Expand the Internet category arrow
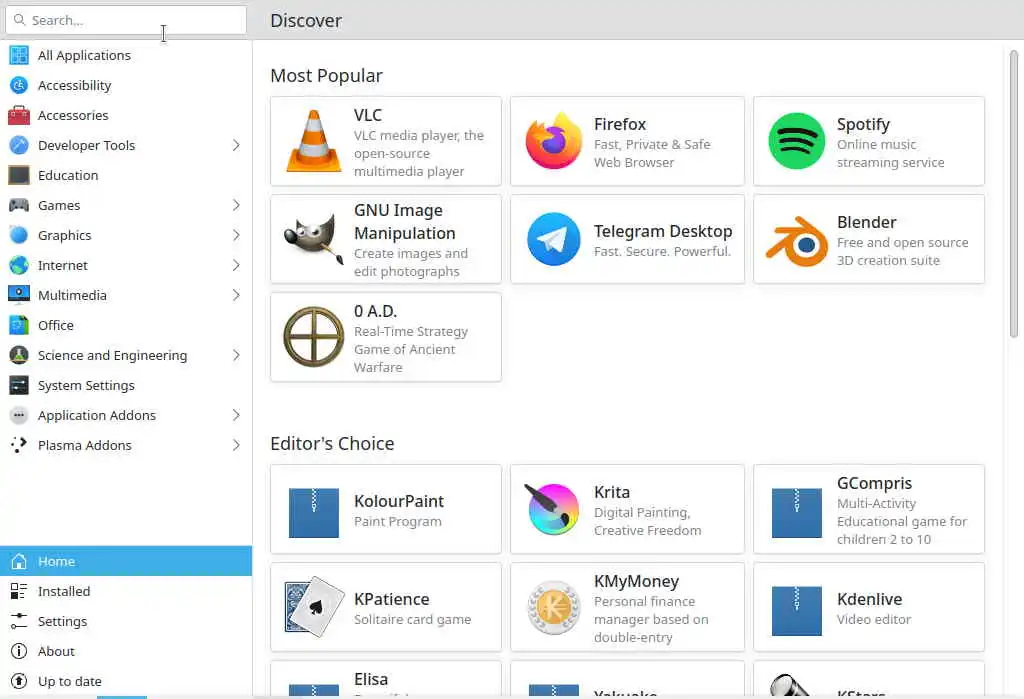This screenshot has width=1024, height=699. (236, 265)
